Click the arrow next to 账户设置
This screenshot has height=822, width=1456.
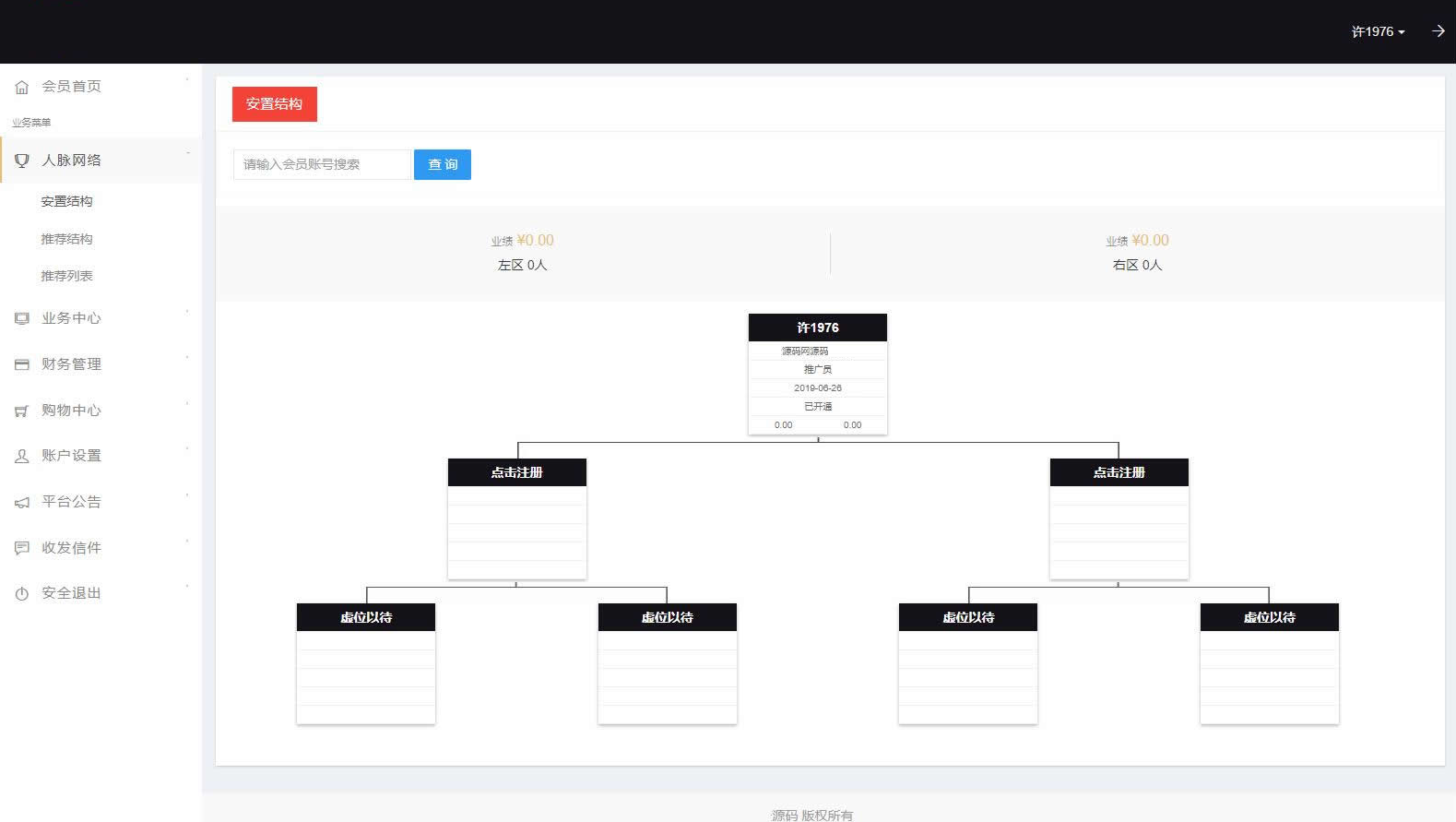click(x=187, y=448)
